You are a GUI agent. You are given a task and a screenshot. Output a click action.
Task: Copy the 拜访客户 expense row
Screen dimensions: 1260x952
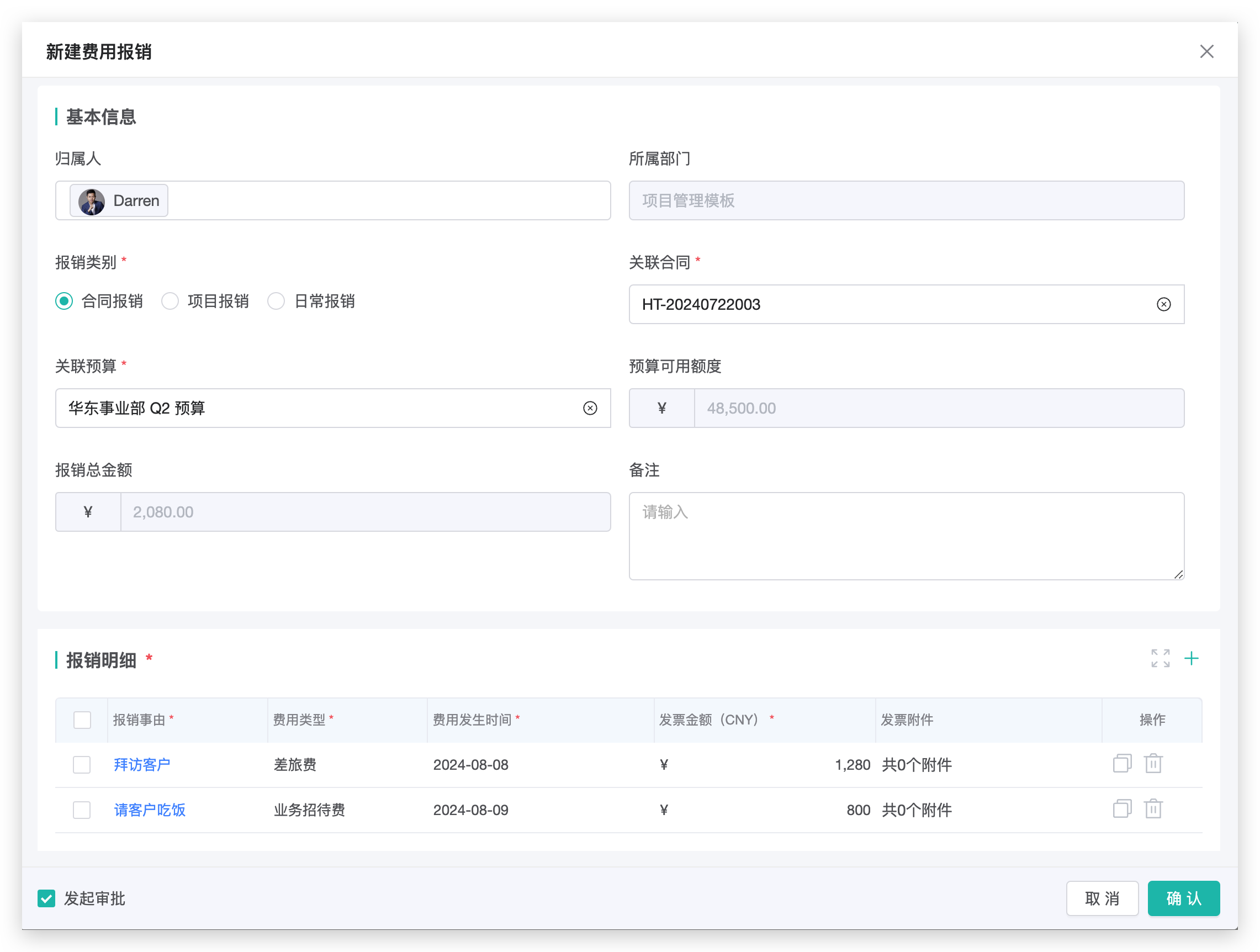[x=1121, y=764]
